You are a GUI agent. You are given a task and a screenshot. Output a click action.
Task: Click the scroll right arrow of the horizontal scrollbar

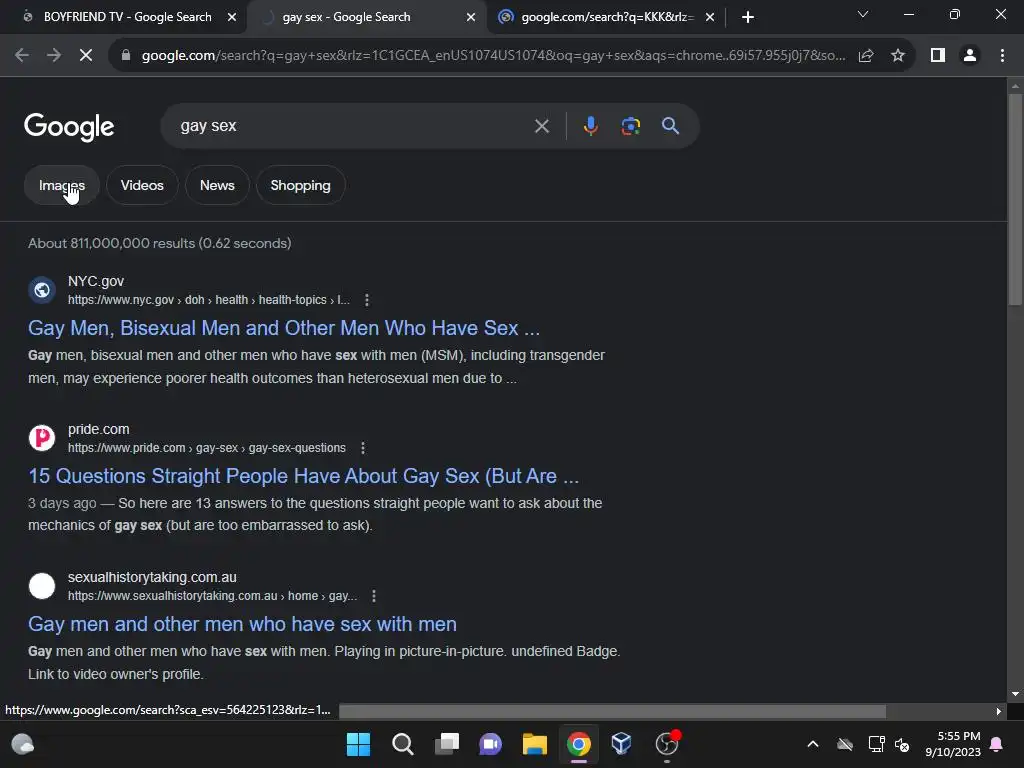click(999, 711)
